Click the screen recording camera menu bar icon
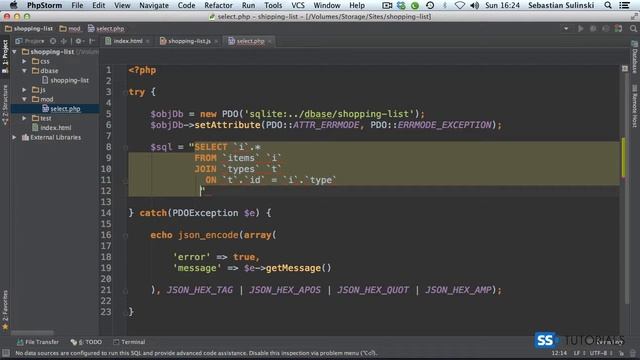The image size is (640, 360). pyautogui.click(x=387, y=5)
